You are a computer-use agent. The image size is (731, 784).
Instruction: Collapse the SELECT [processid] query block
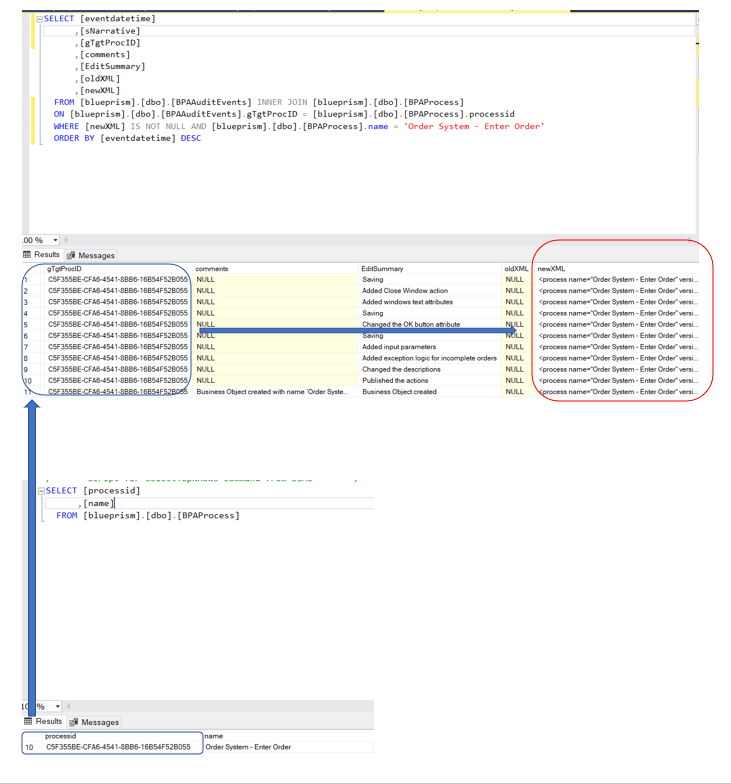(x=42, y=491)
